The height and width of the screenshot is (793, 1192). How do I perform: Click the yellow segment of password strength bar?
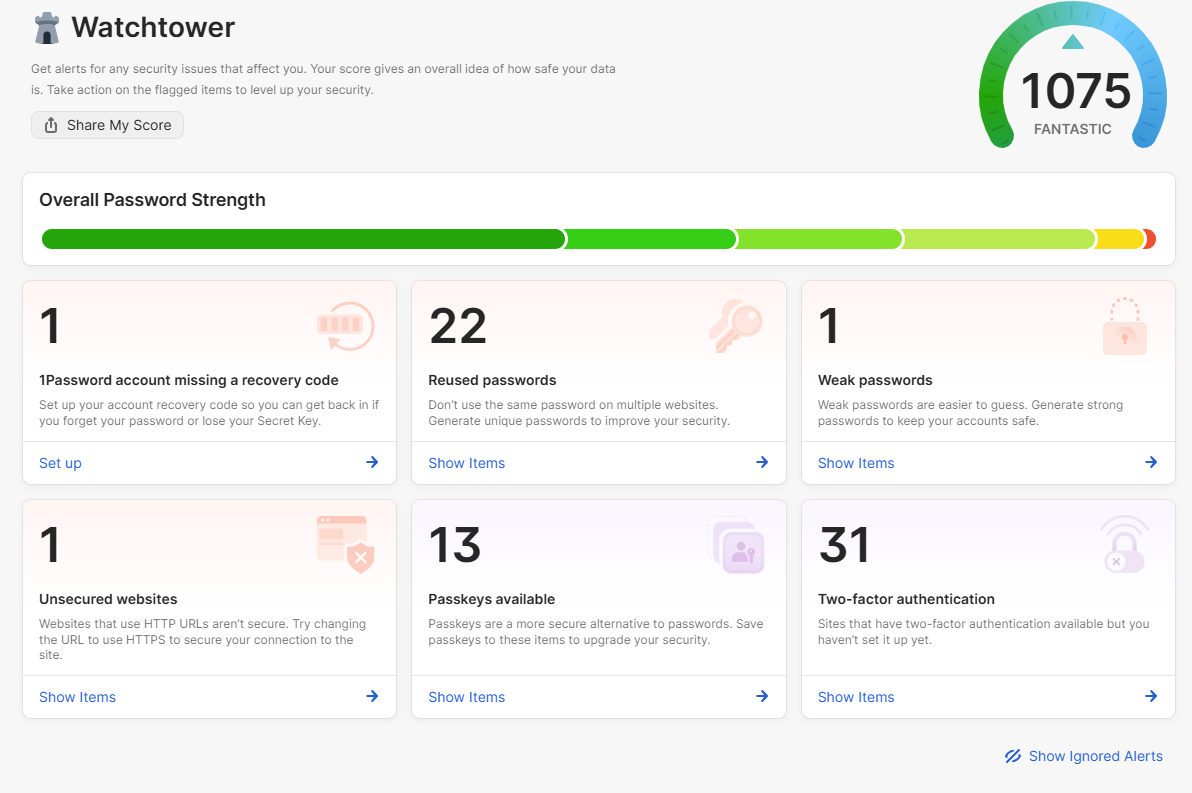pyautogui.click(x=1120, y=239)
